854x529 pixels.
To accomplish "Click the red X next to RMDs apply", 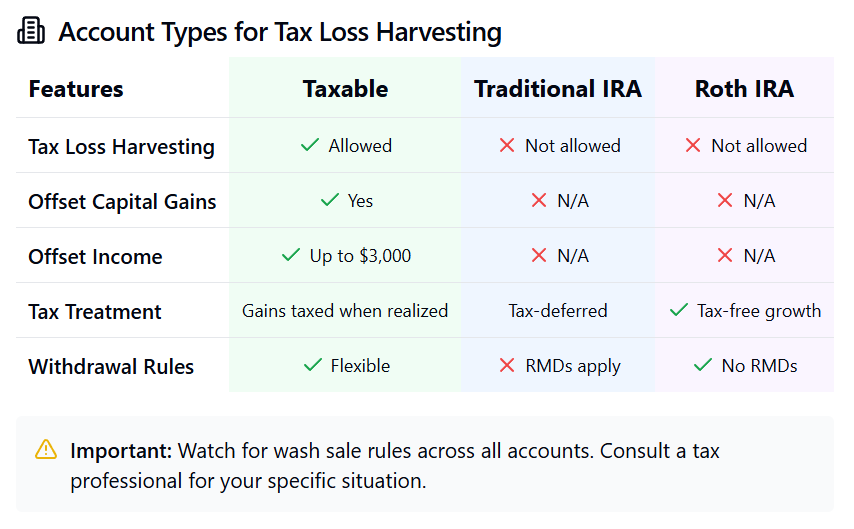I will coord(507,366).
